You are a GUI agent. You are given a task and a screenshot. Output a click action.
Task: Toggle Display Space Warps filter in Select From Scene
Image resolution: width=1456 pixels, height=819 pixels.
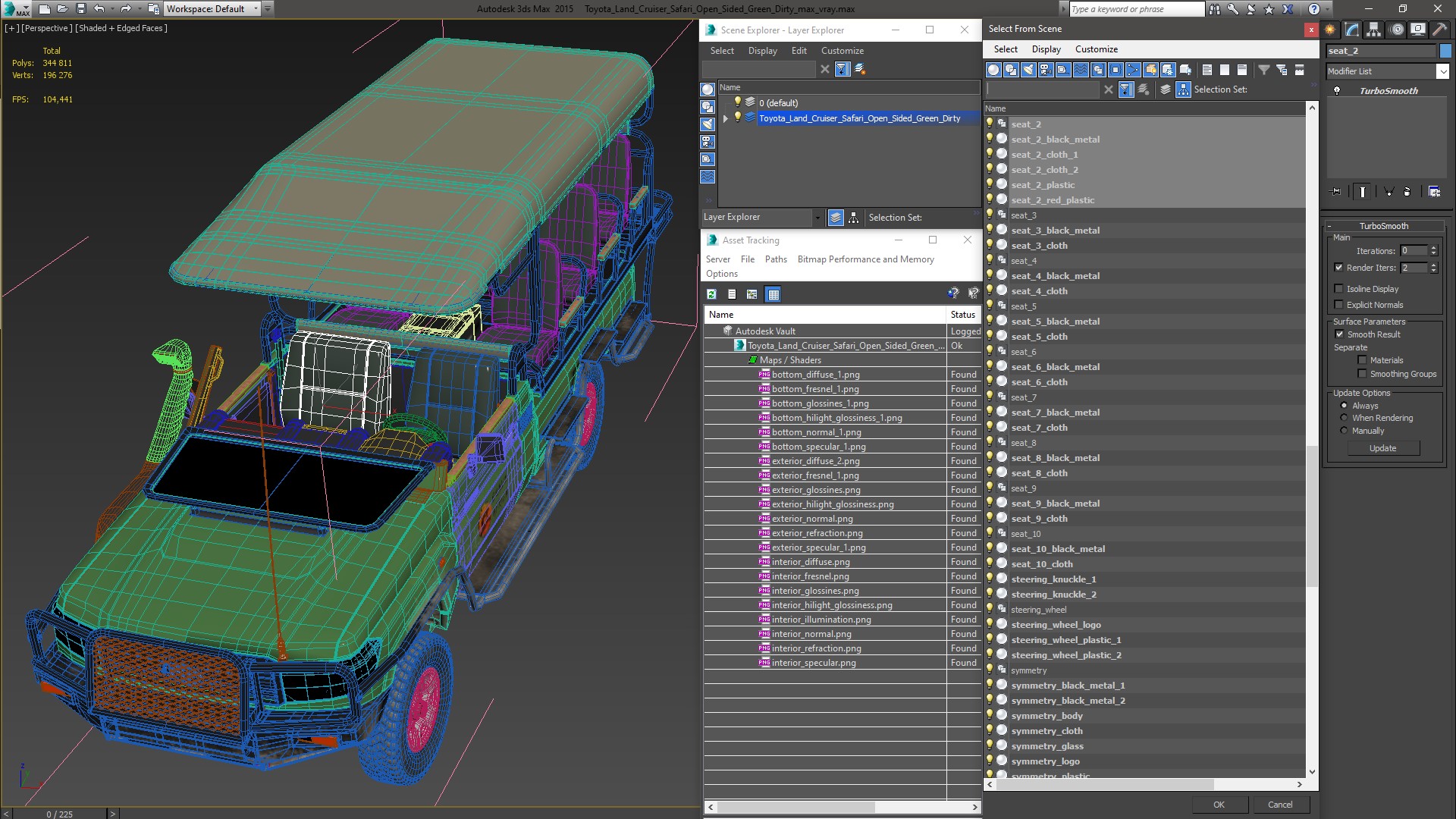[1081, 70]
